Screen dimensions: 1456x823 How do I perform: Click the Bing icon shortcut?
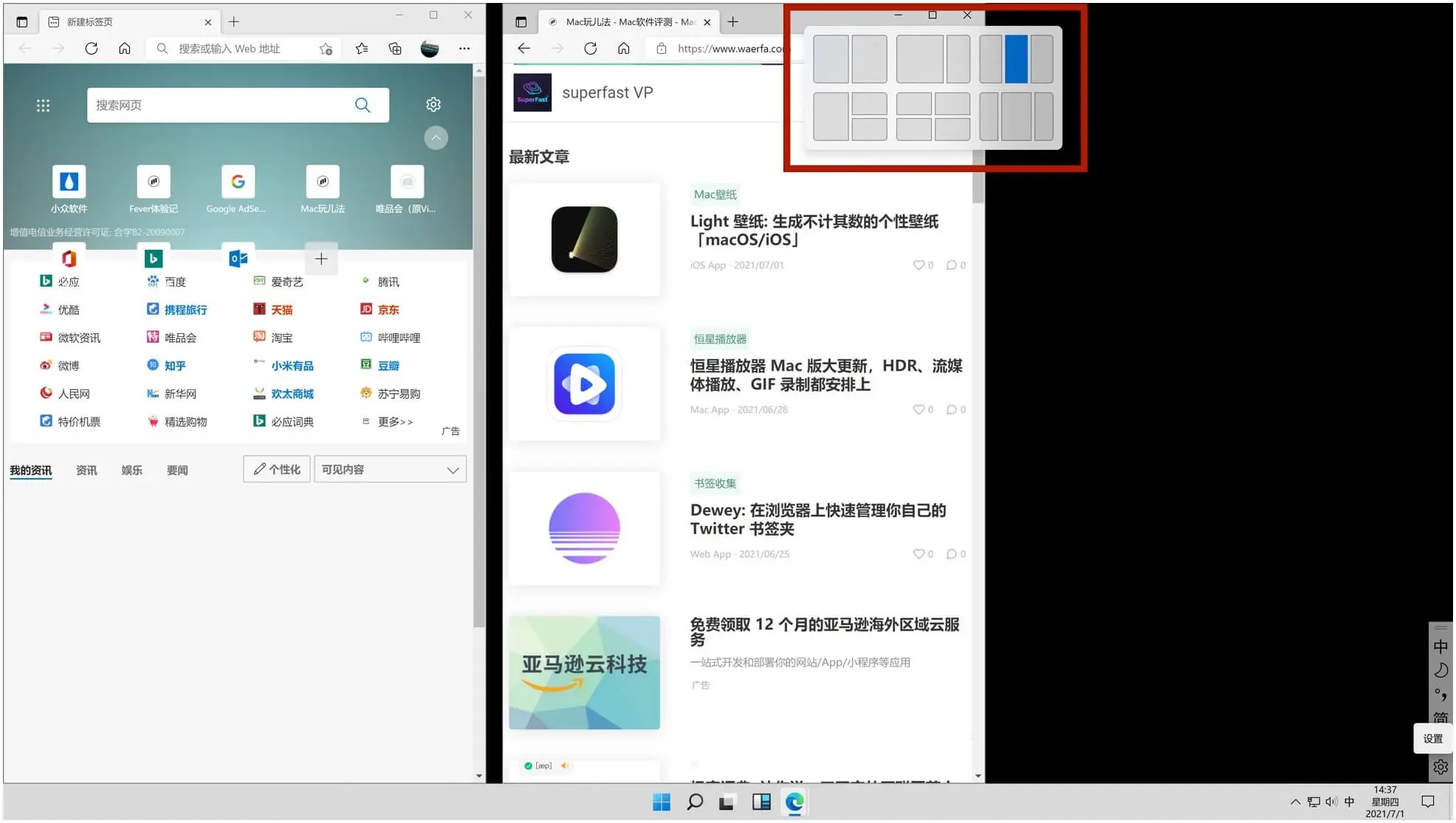point(154,259)
